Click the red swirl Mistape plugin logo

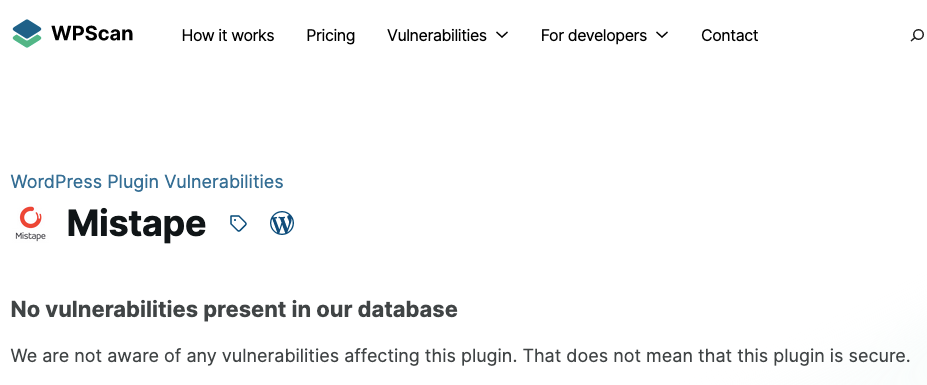coord(30,218)
